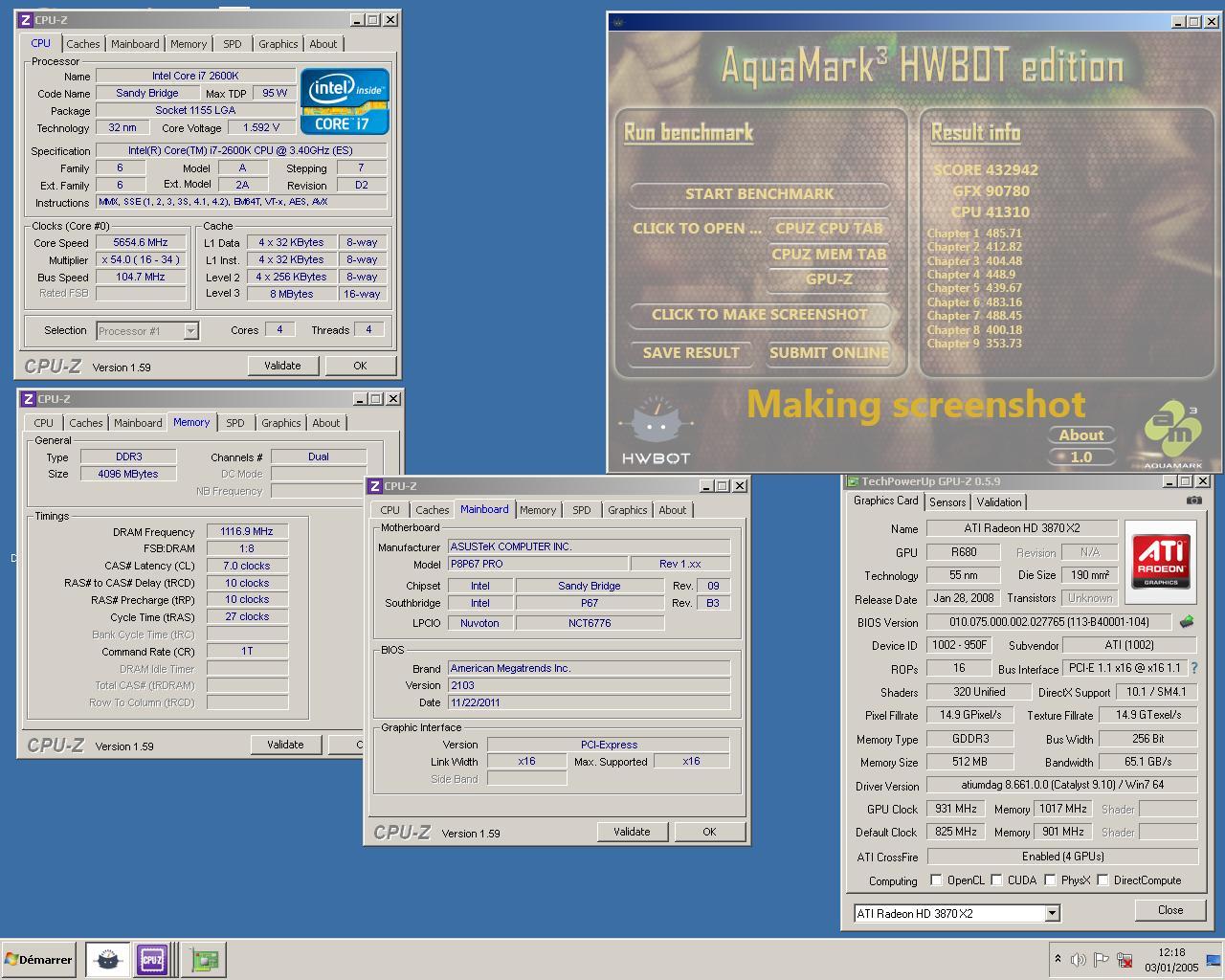The width and height of the screenshot is (1225, 980).
Task: Click the AquaMark window title icon
Action: 618,21
